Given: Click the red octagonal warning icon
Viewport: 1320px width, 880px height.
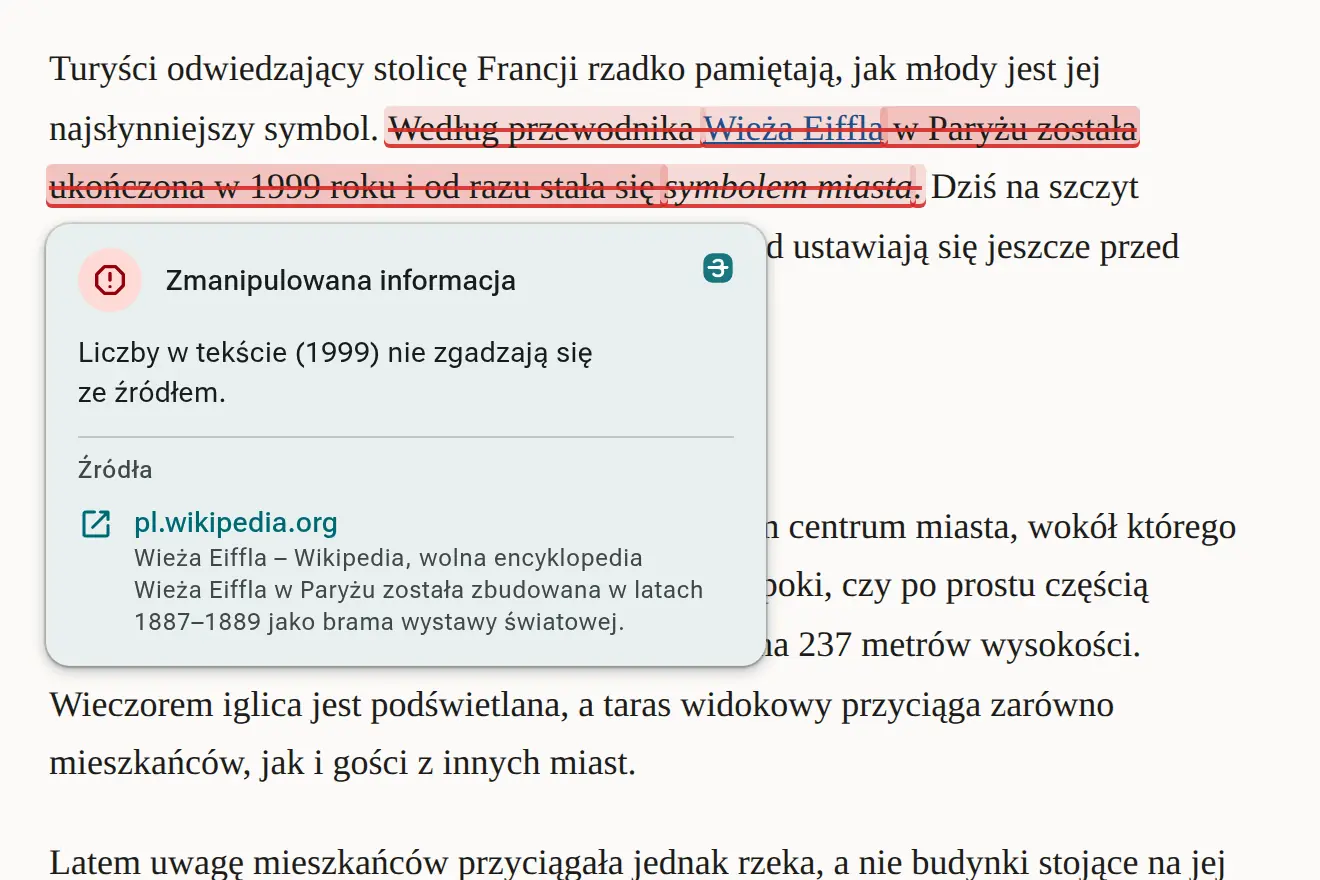Looking at the screenshot, I should tap(109, 280).
